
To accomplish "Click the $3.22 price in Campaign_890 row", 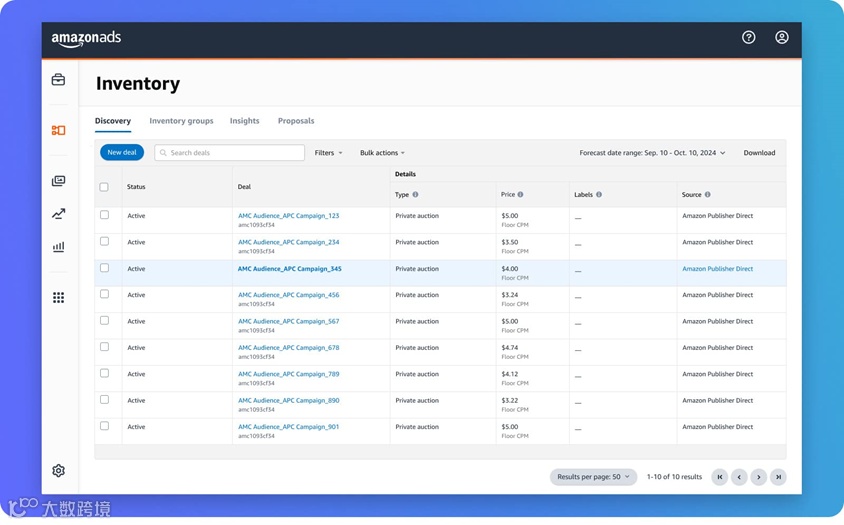I will (510, 401).
